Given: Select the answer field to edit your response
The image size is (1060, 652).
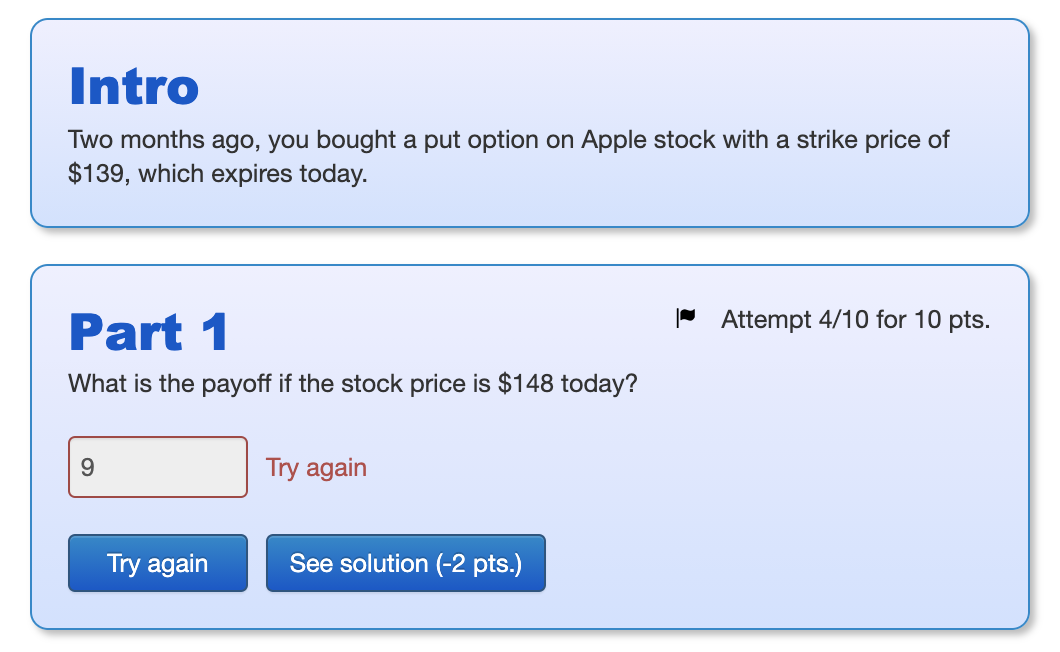Looking at the screenshot, I should pyautogui.click(x=157, y=466).
